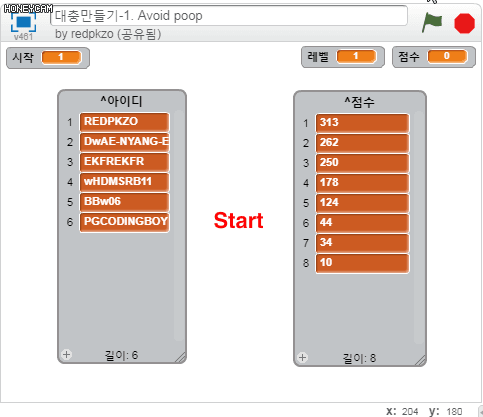
Task: Click the resize grip of 점수 list
Action: [421, 360]
